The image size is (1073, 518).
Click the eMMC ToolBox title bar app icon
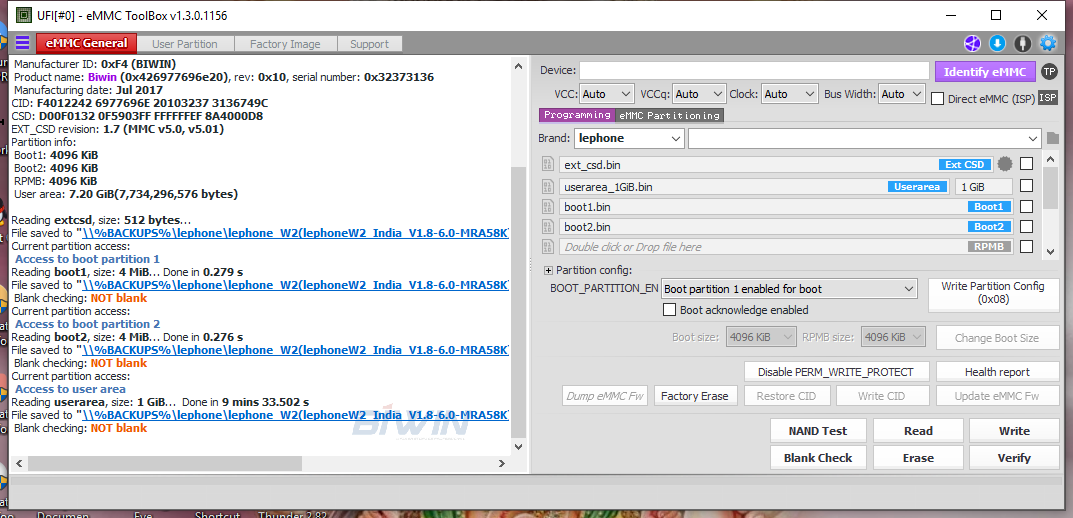(23, 14)
